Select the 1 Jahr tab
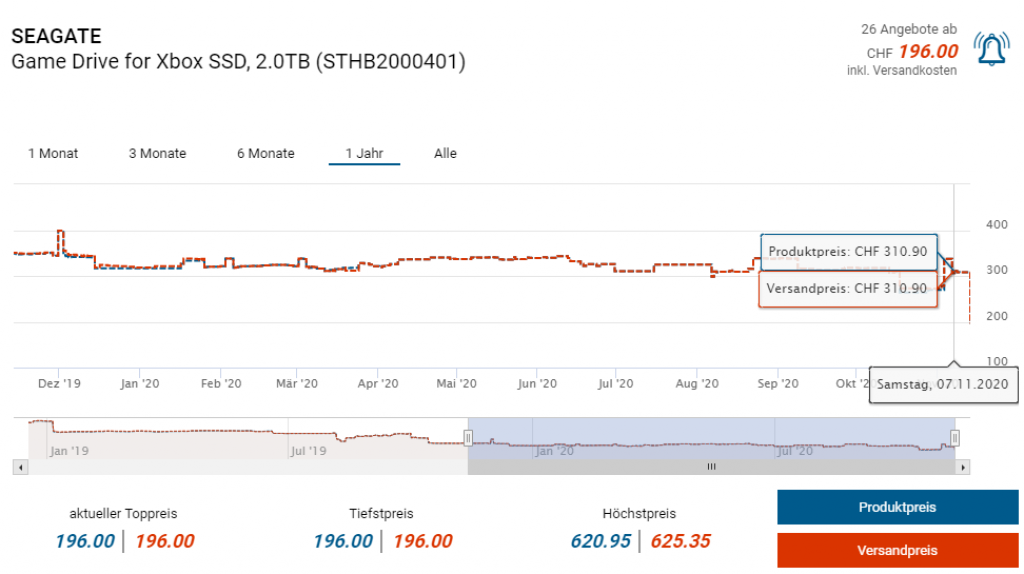Viewport: 1024px width, 574px height. 364,153
